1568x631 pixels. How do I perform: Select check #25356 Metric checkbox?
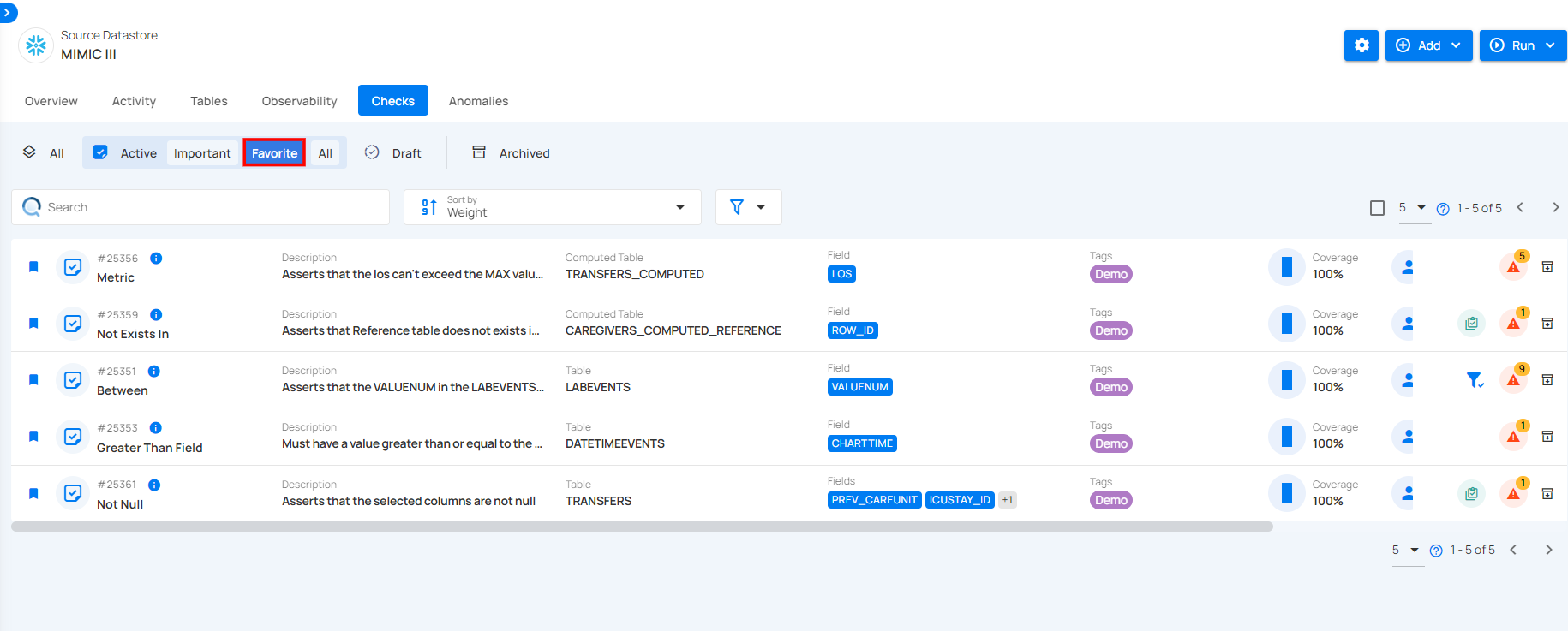73,266
